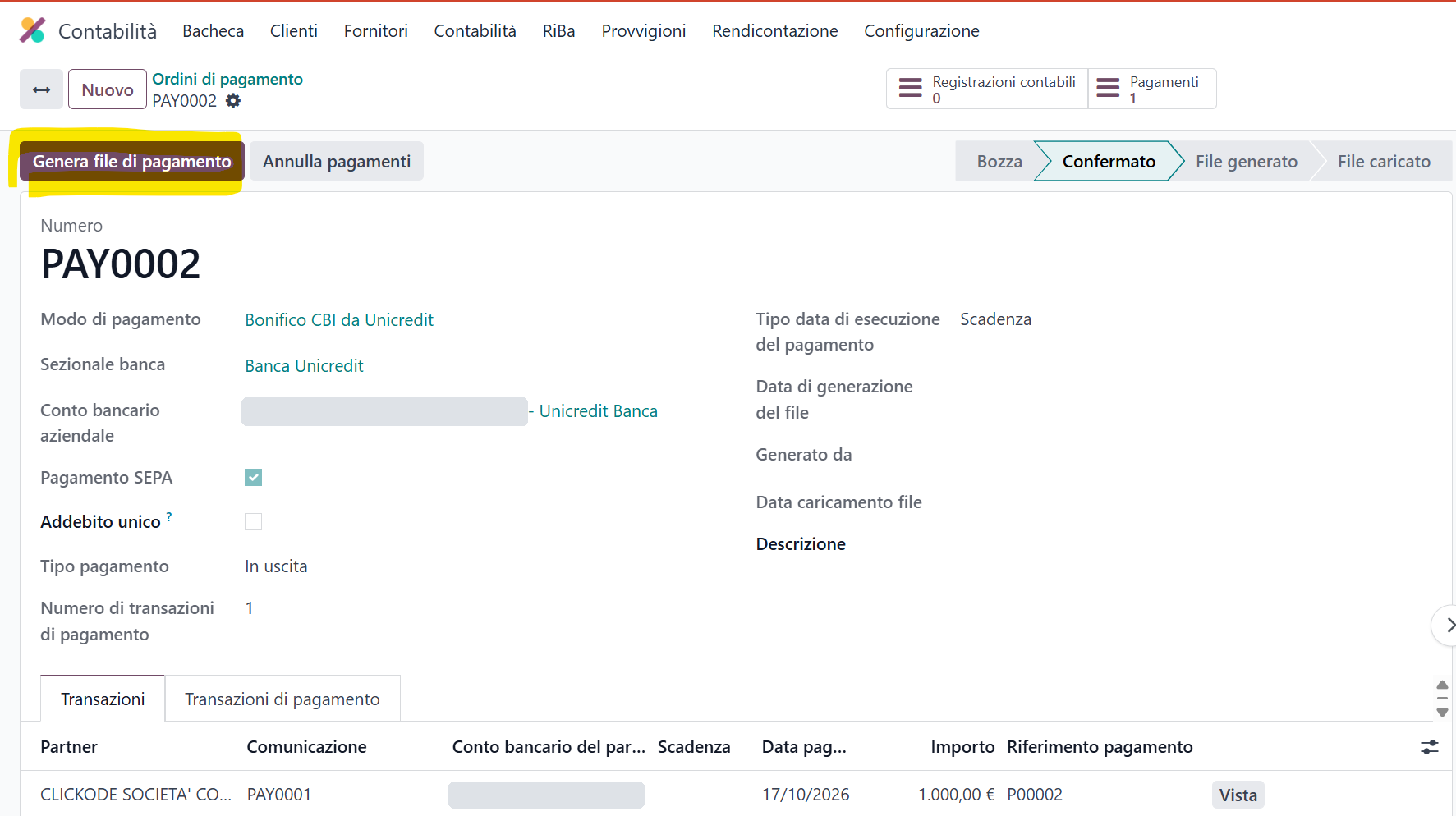Click the CLICKODE SOCIETA' partner cell
1456x816 pixels.
[x=136, y=795]
